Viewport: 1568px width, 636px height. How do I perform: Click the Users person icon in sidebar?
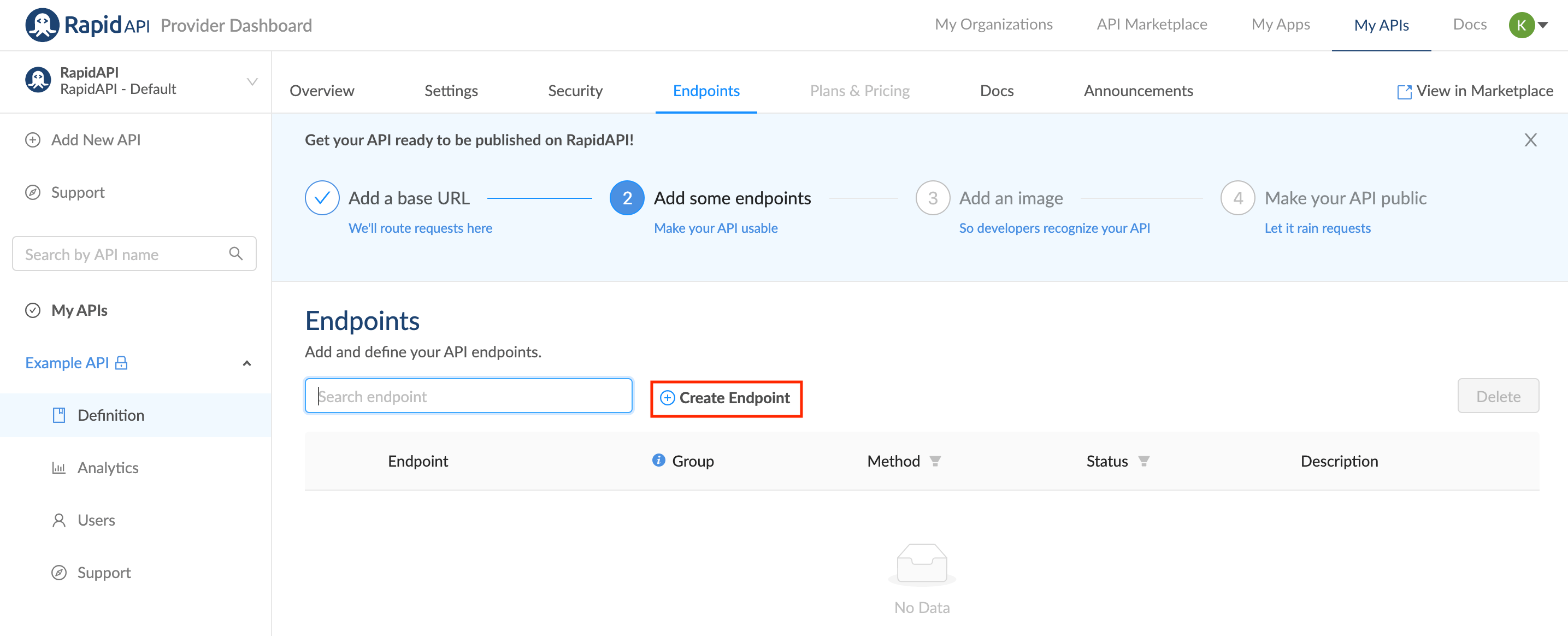(58, 520)
